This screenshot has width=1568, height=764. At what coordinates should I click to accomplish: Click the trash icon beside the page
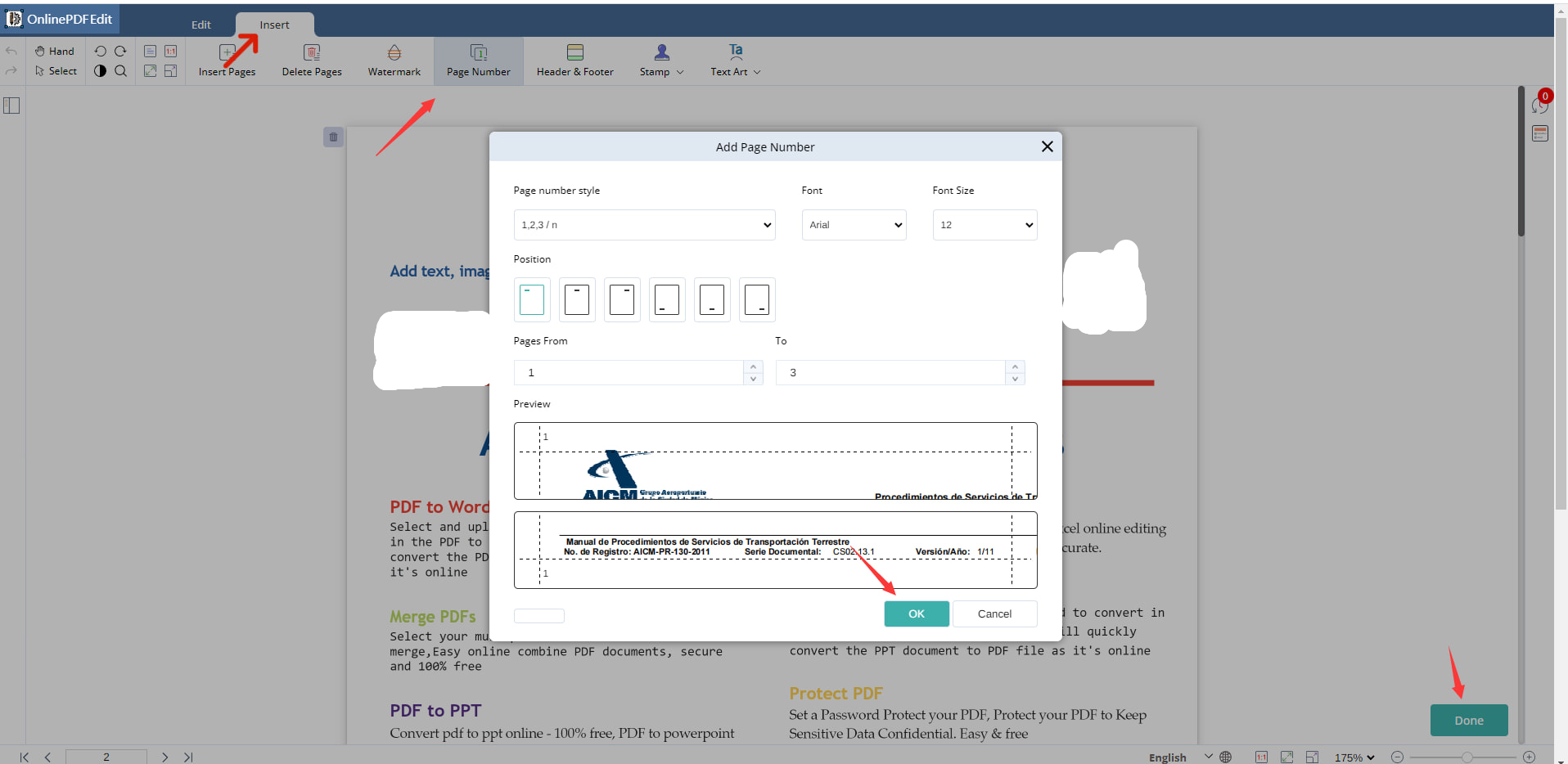click(333, 137)
